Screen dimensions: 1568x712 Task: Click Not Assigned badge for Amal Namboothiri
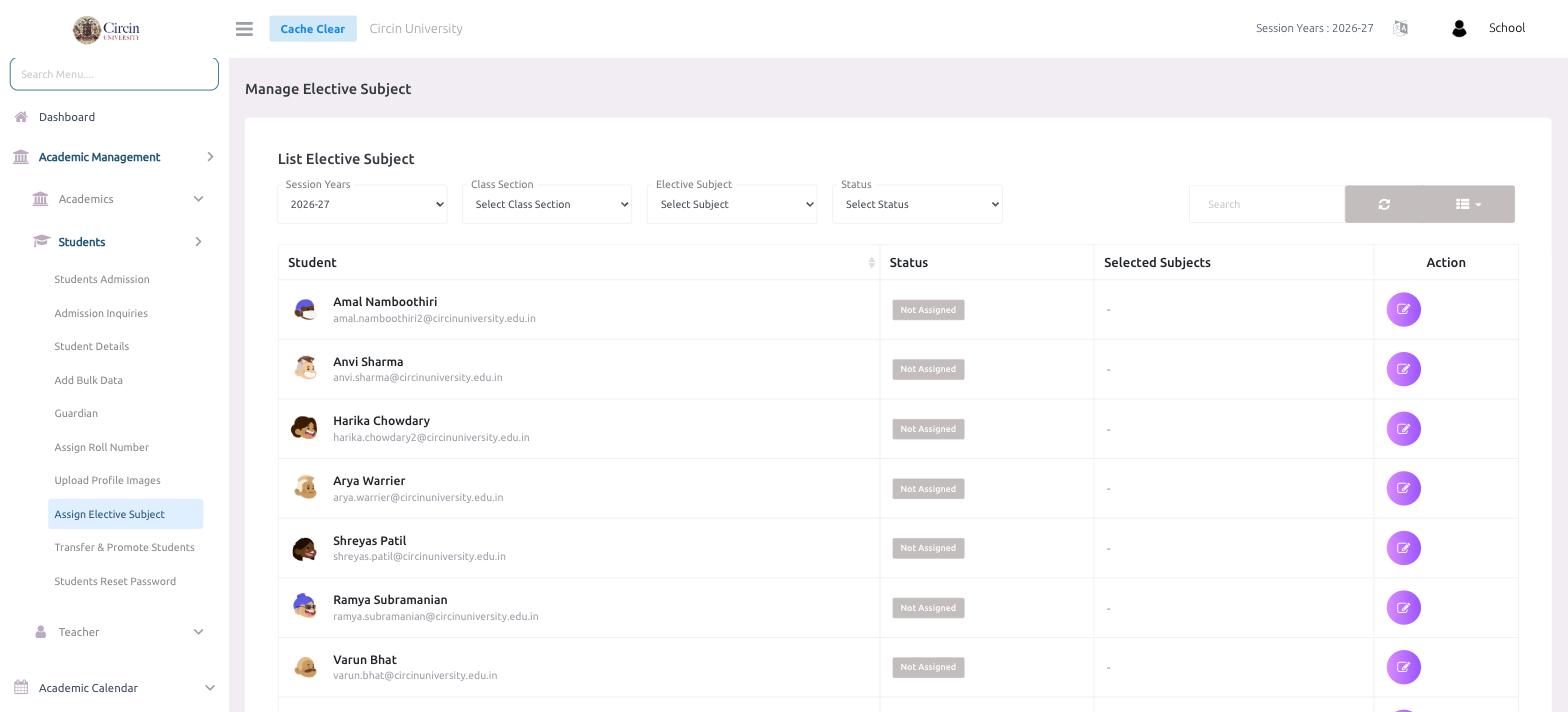[928, 310]
